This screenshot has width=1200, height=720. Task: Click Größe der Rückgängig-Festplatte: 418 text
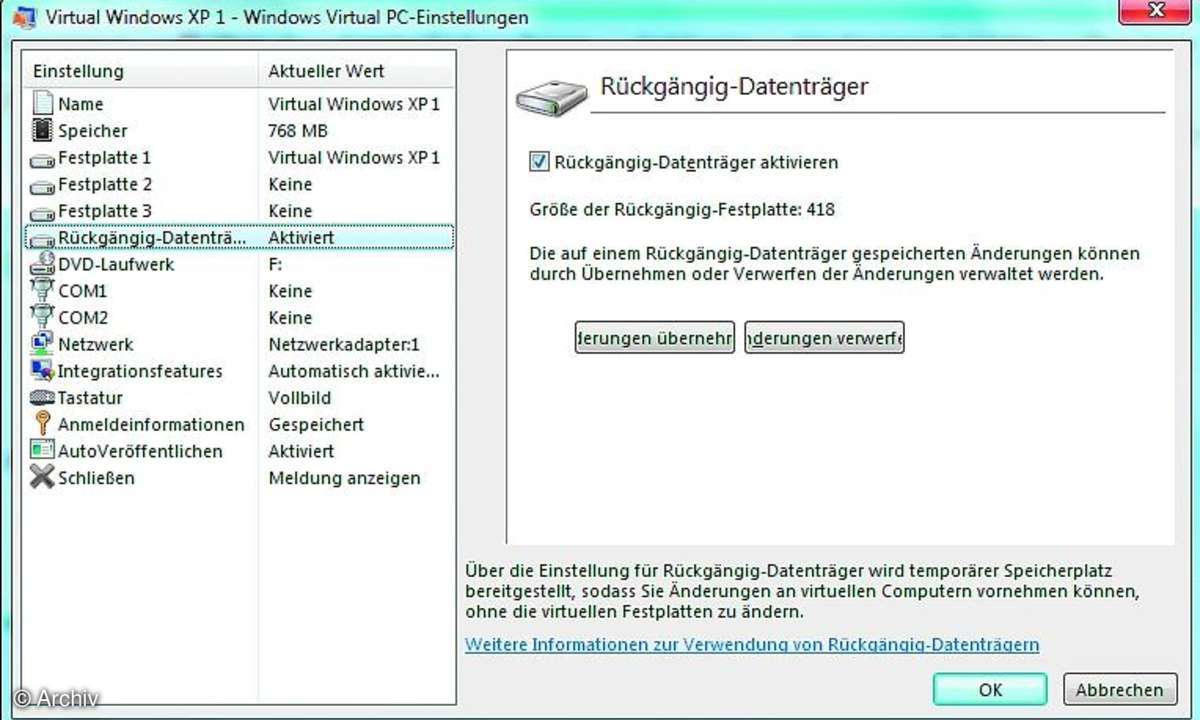coord(682,210)
